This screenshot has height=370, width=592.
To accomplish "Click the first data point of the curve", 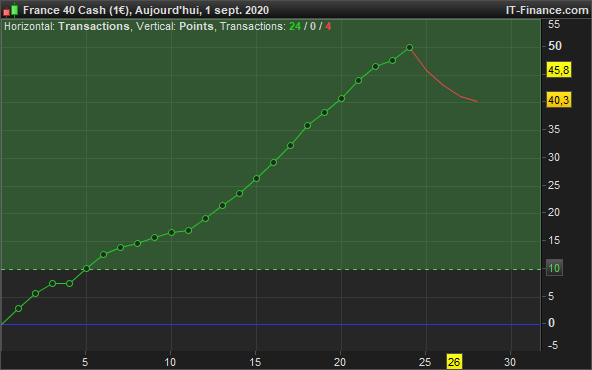I will pos(18,308).
